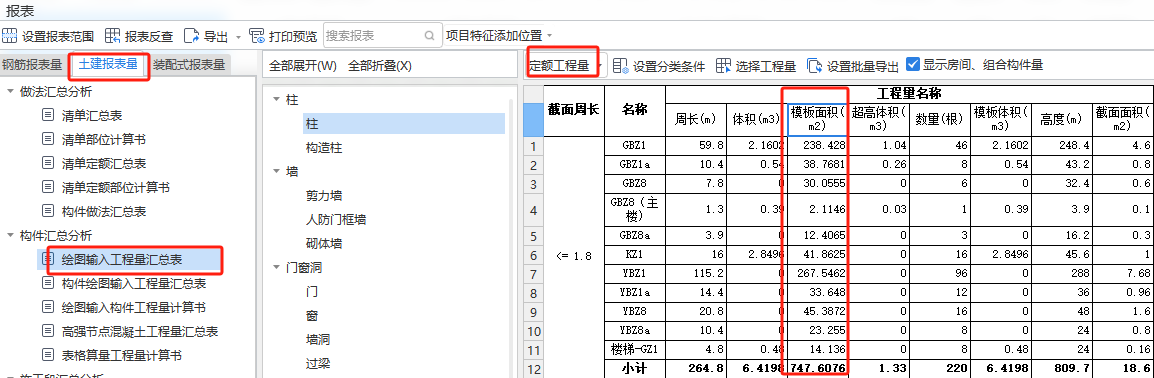The image size is (1154, 378).
Task: Select 人防门框墙 in the component list
Action: point(336,219)
